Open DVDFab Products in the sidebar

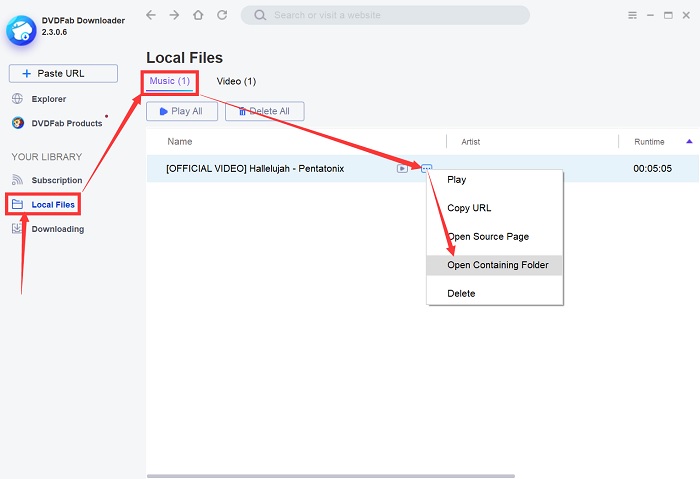click(57, 123)
